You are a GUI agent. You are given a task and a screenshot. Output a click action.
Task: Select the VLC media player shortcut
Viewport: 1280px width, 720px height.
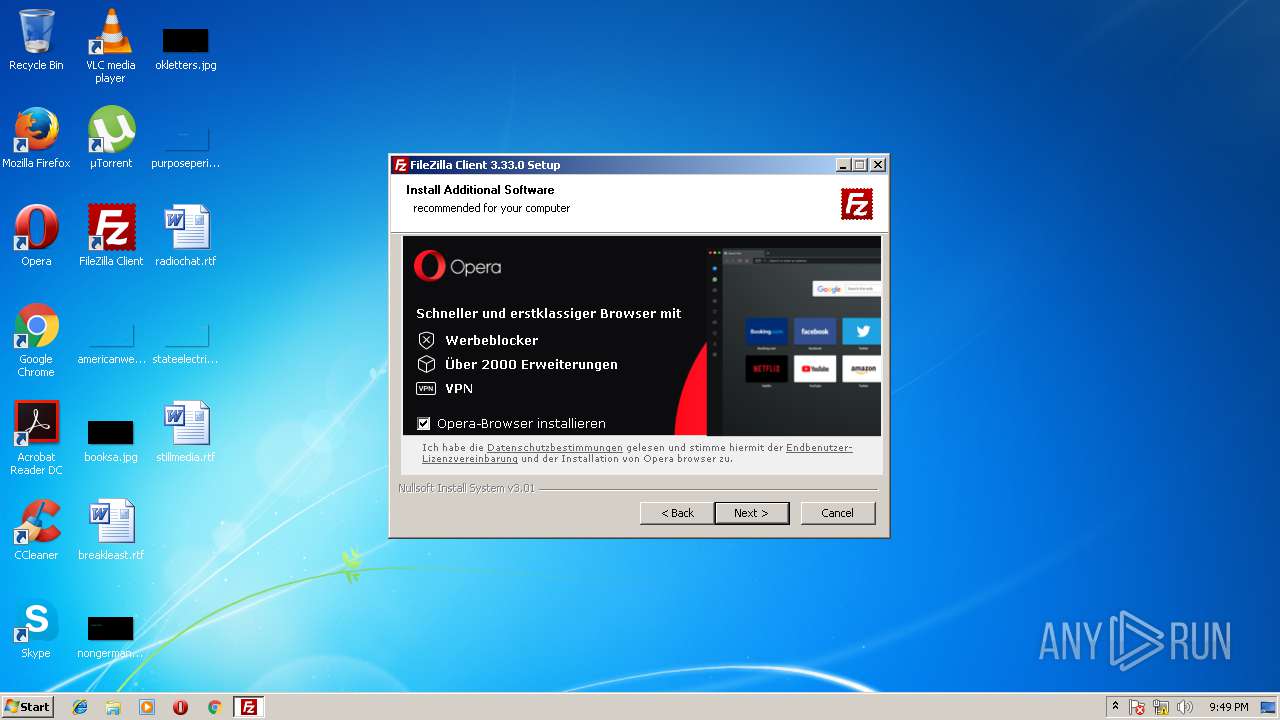point(110,45)
